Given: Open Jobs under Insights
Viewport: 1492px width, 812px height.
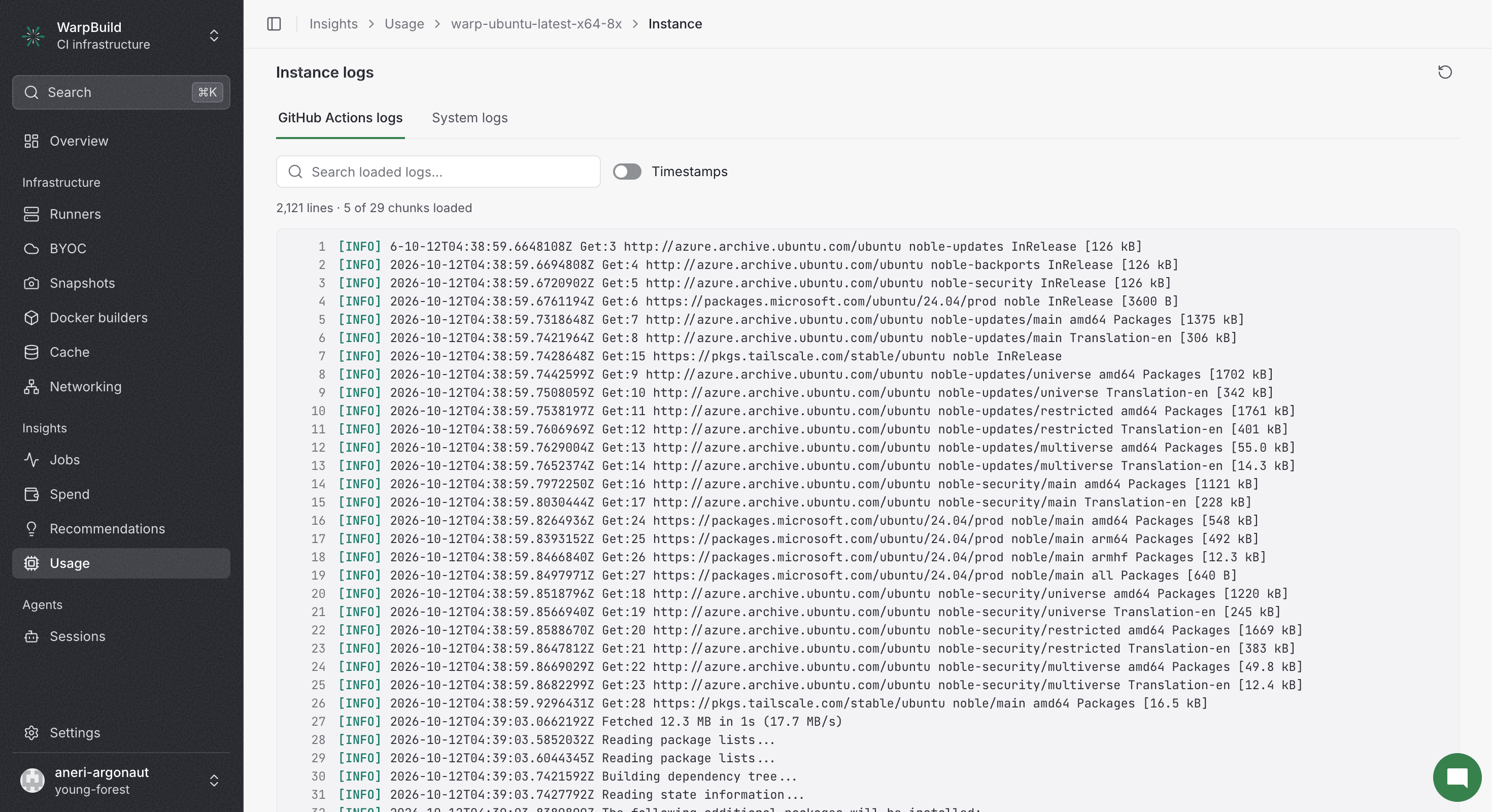Looking at the screenshot, I should (x=121, y=459).
